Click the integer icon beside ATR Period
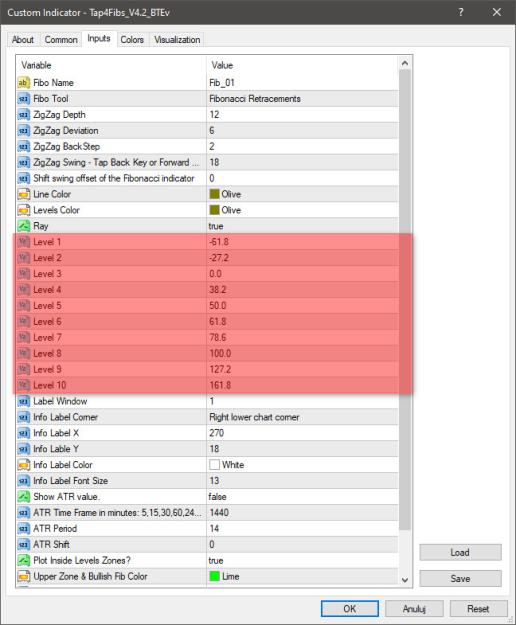 point(24,529)
